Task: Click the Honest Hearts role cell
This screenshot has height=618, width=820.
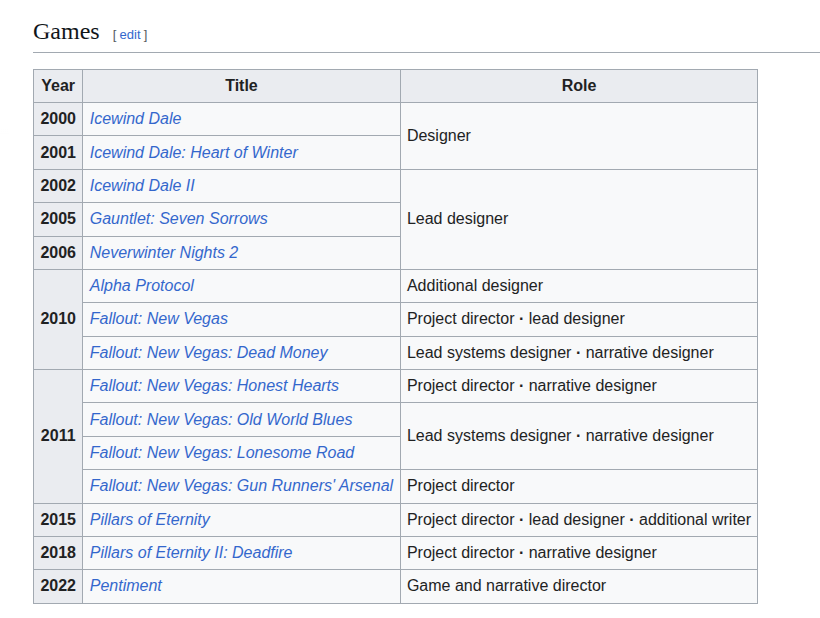Action: [578, 386]
